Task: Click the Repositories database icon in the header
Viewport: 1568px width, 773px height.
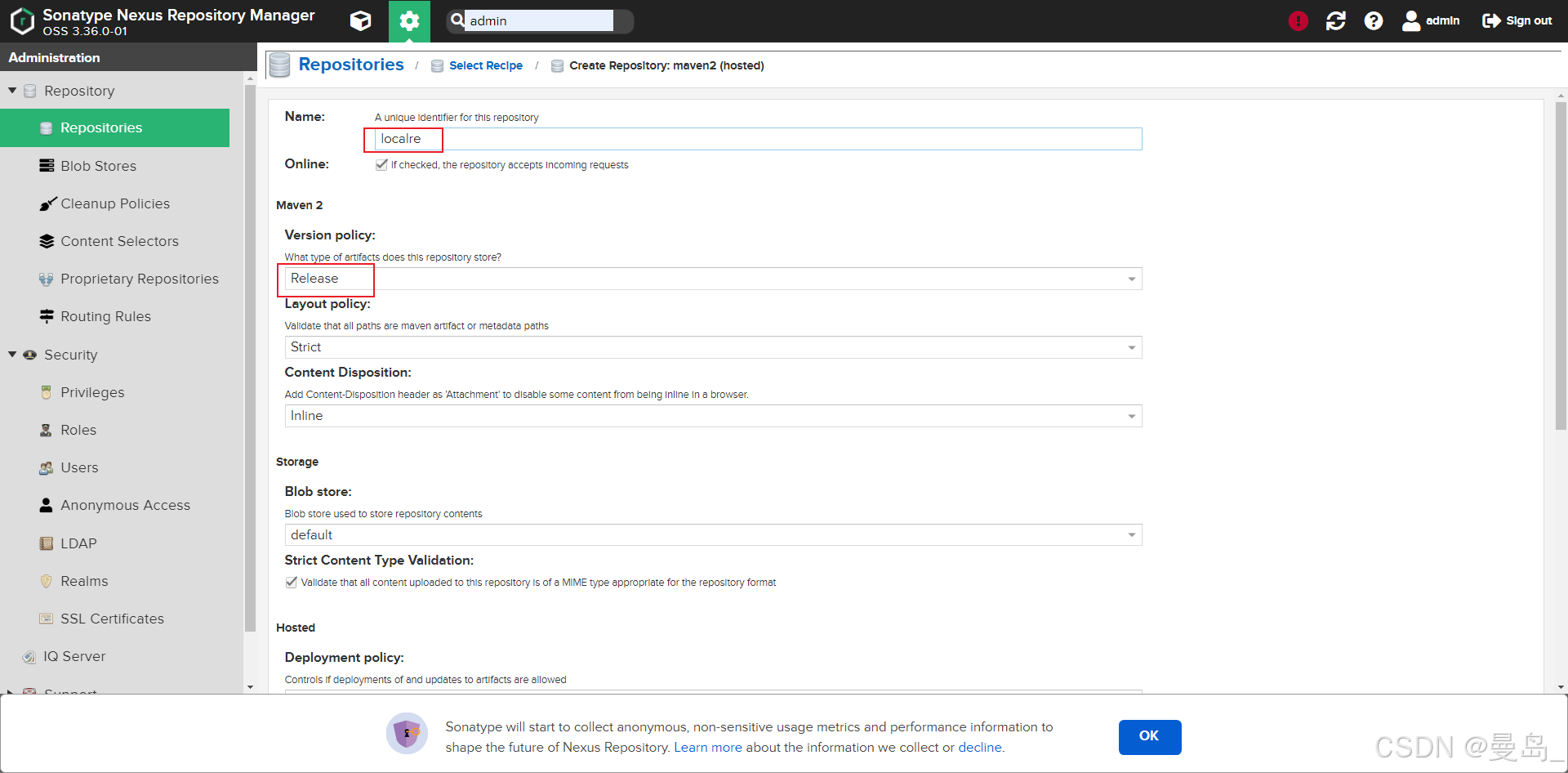Action: (x=279, y=65)
